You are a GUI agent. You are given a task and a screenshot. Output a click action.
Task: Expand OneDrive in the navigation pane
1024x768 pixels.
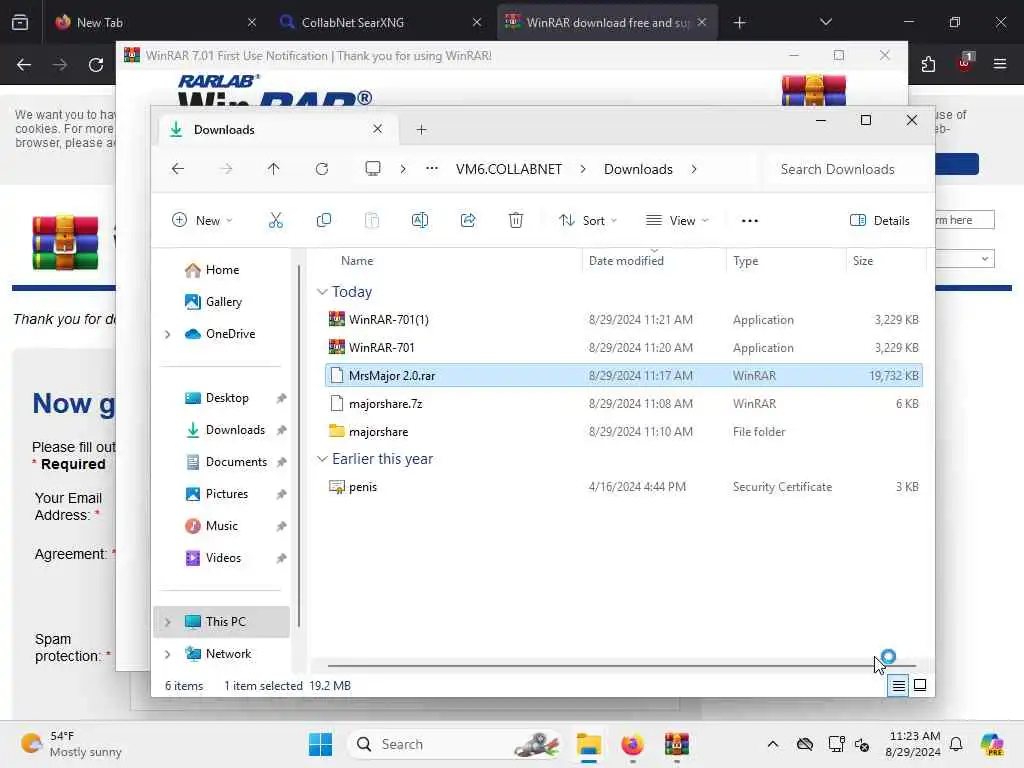click(167, 334)
